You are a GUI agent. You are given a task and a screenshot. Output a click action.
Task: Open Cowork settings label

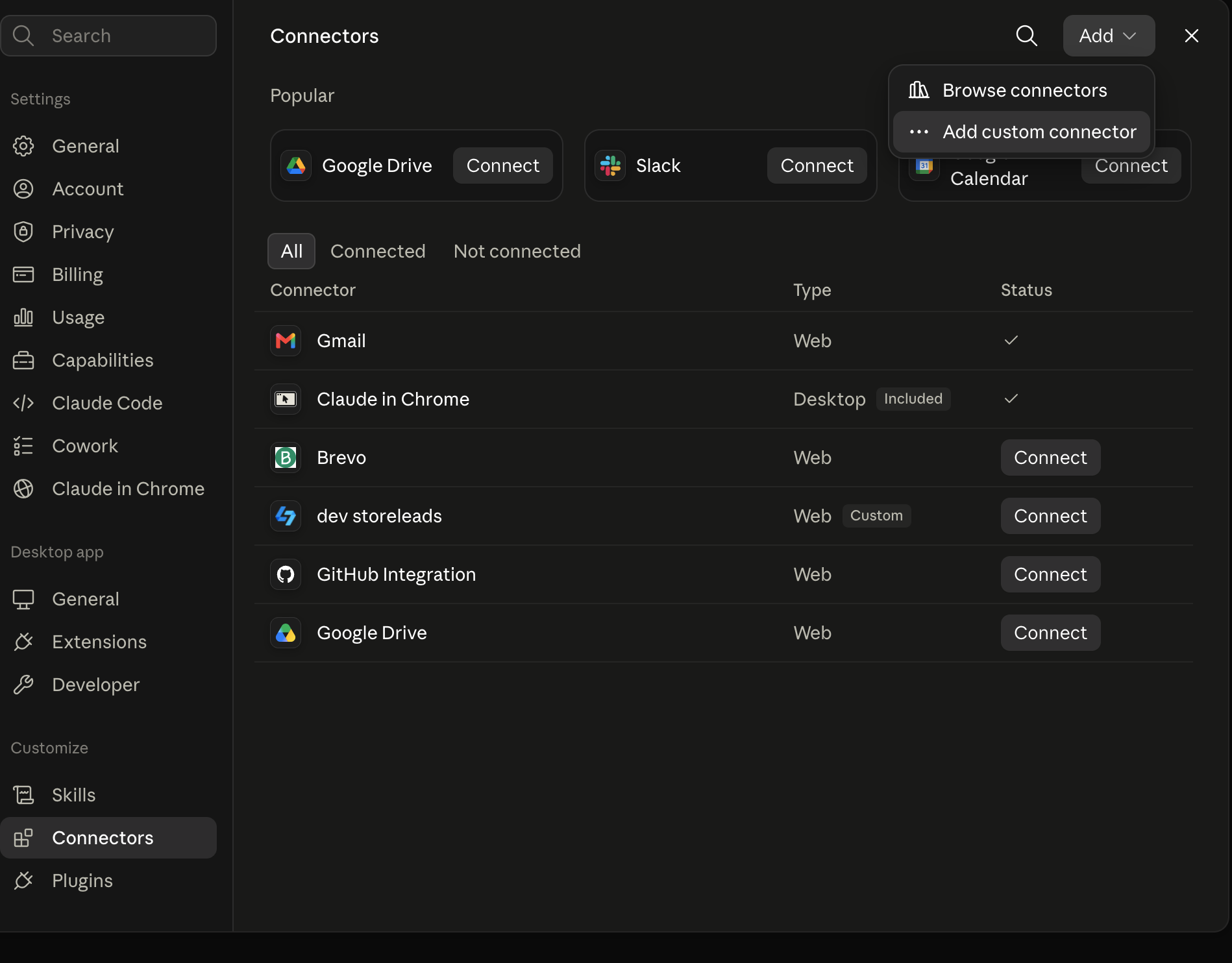click(x=85, y=446)
